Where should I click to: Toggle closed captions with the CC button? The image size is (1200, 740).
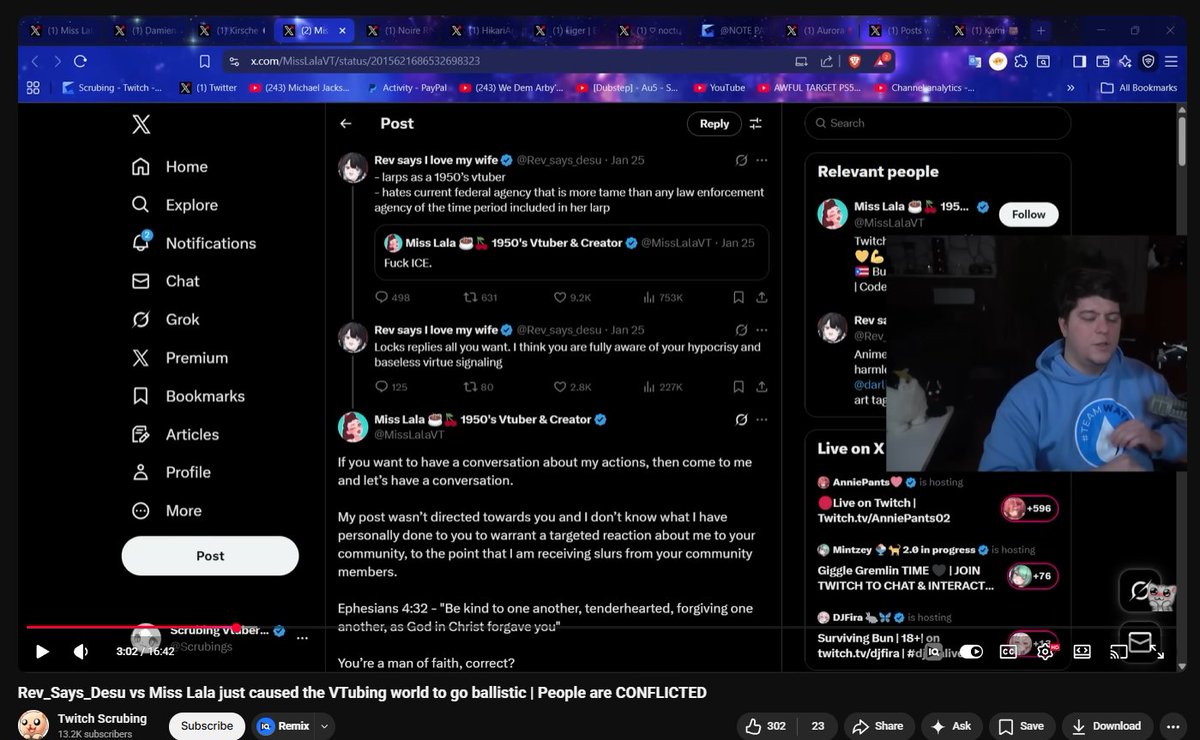1009,651
